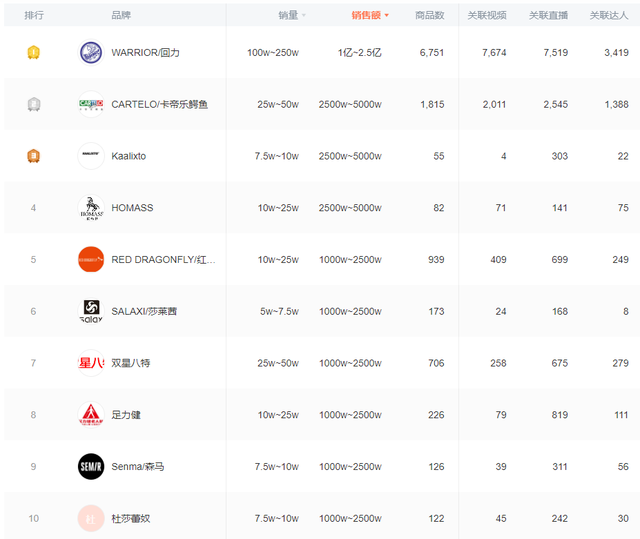Open the 足力健 brand name
This screenshot has height=539, width=640.
pos(126,415)
